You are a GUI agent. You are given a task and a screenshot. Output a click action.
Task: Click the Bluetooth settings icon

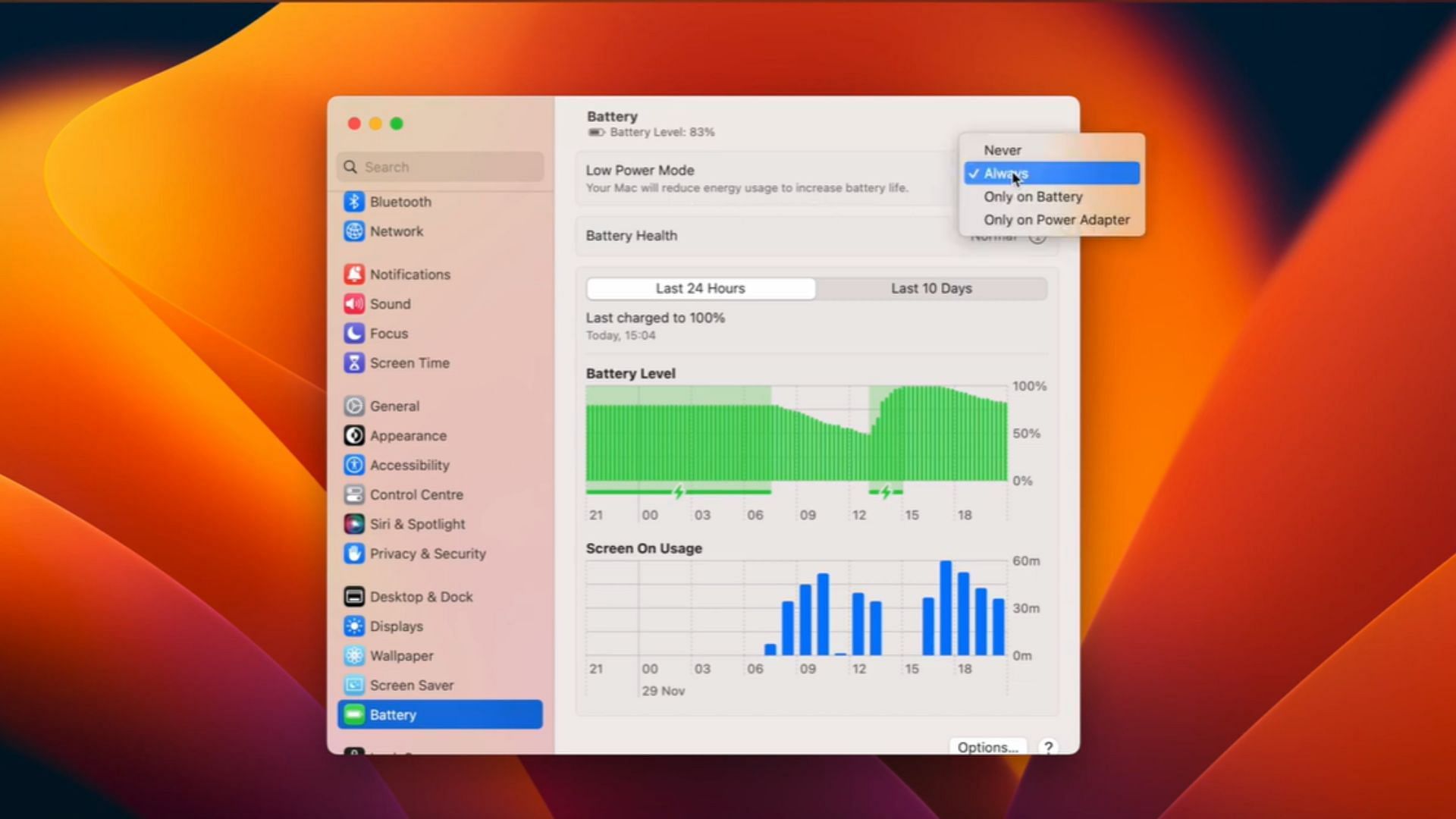click(355, 201)
